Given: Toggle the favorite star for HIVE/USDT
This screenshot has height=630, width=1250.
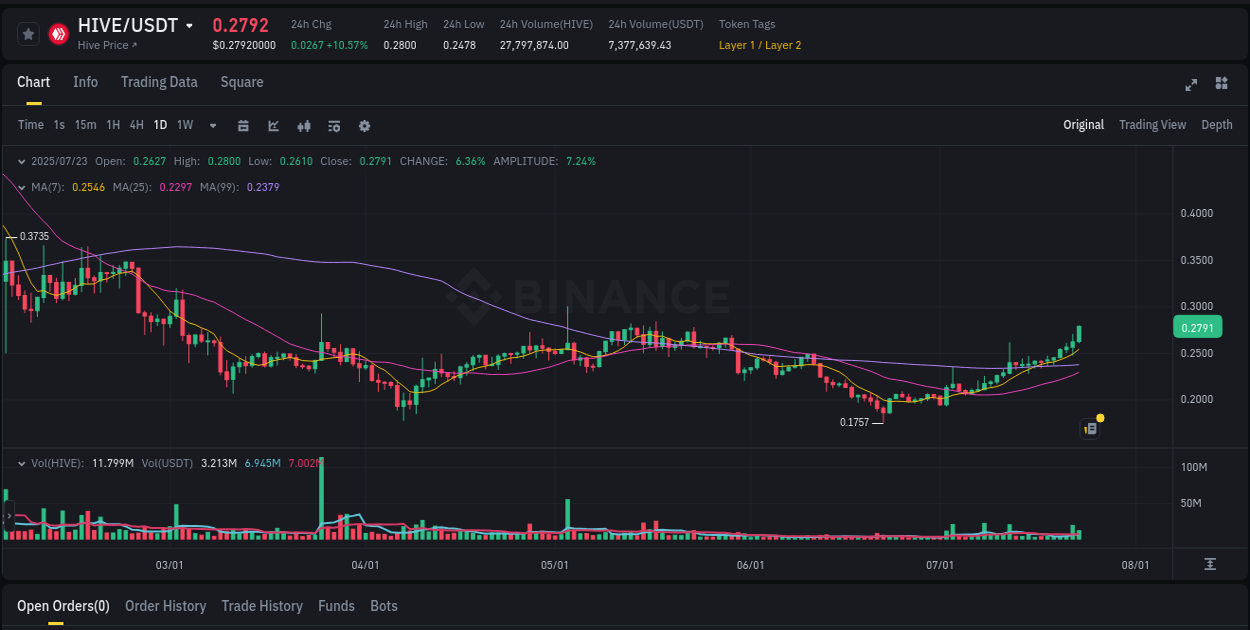Looking at the screenshot, I should coord(29,33).
